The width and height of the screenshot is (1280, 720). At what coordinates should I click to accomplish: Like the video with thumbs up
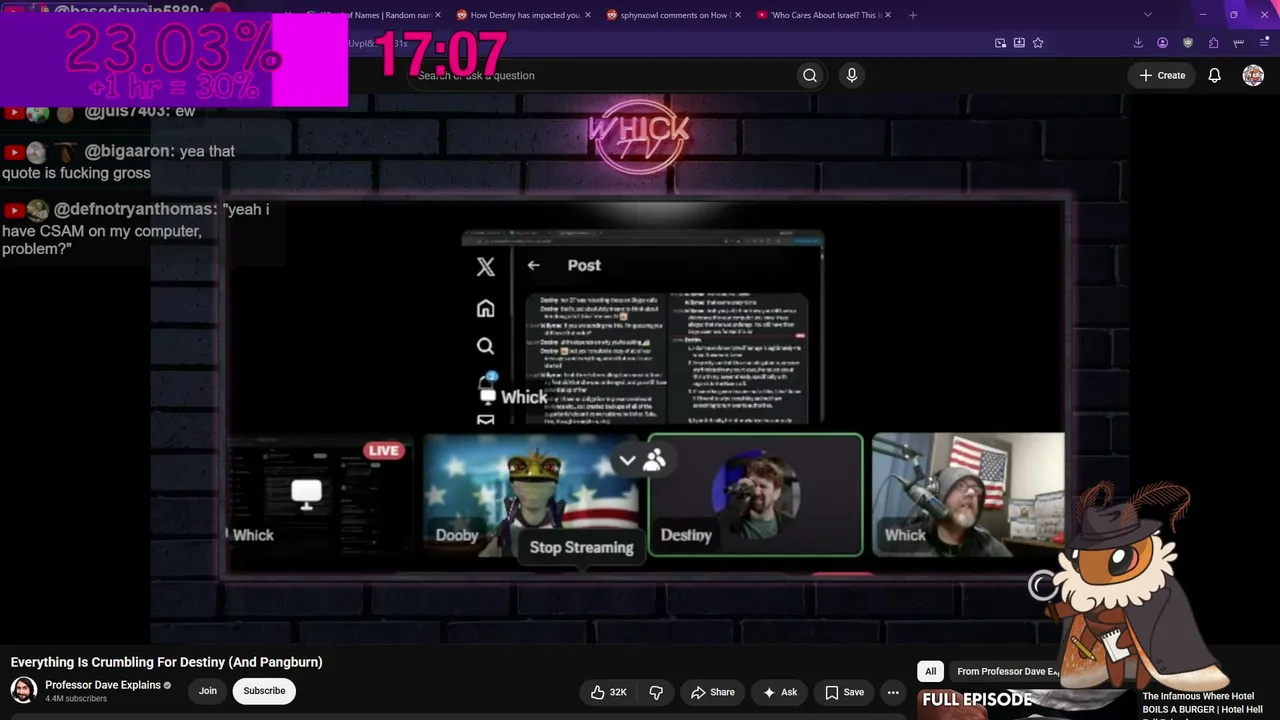[608, 692]
